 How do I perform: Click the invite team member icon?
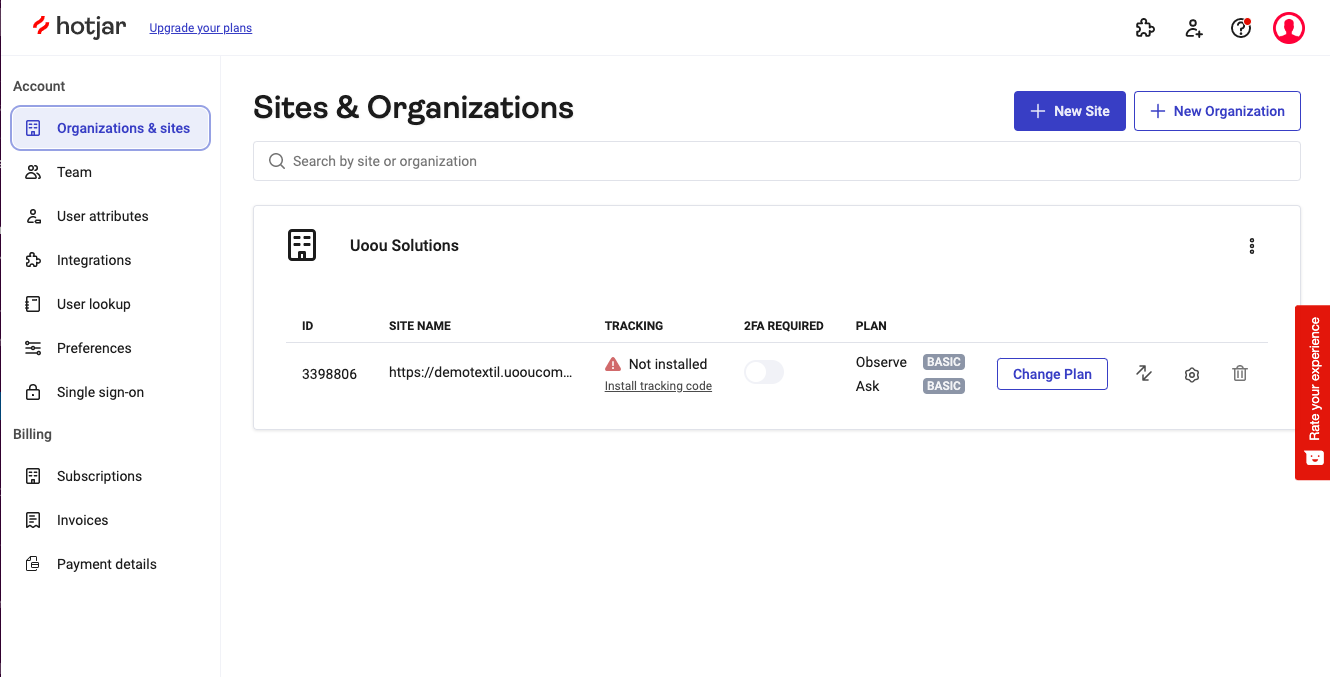[x=1193, y=28]
